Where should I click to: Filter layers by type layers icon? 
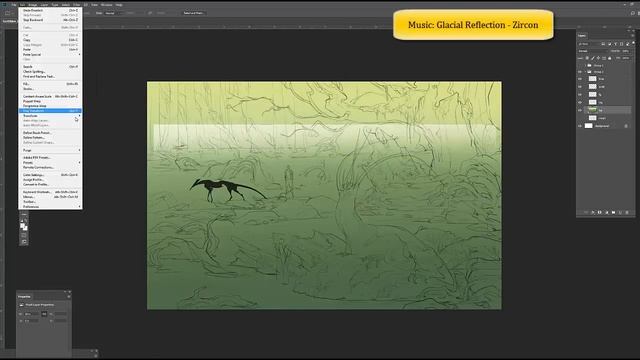[616, 44]
